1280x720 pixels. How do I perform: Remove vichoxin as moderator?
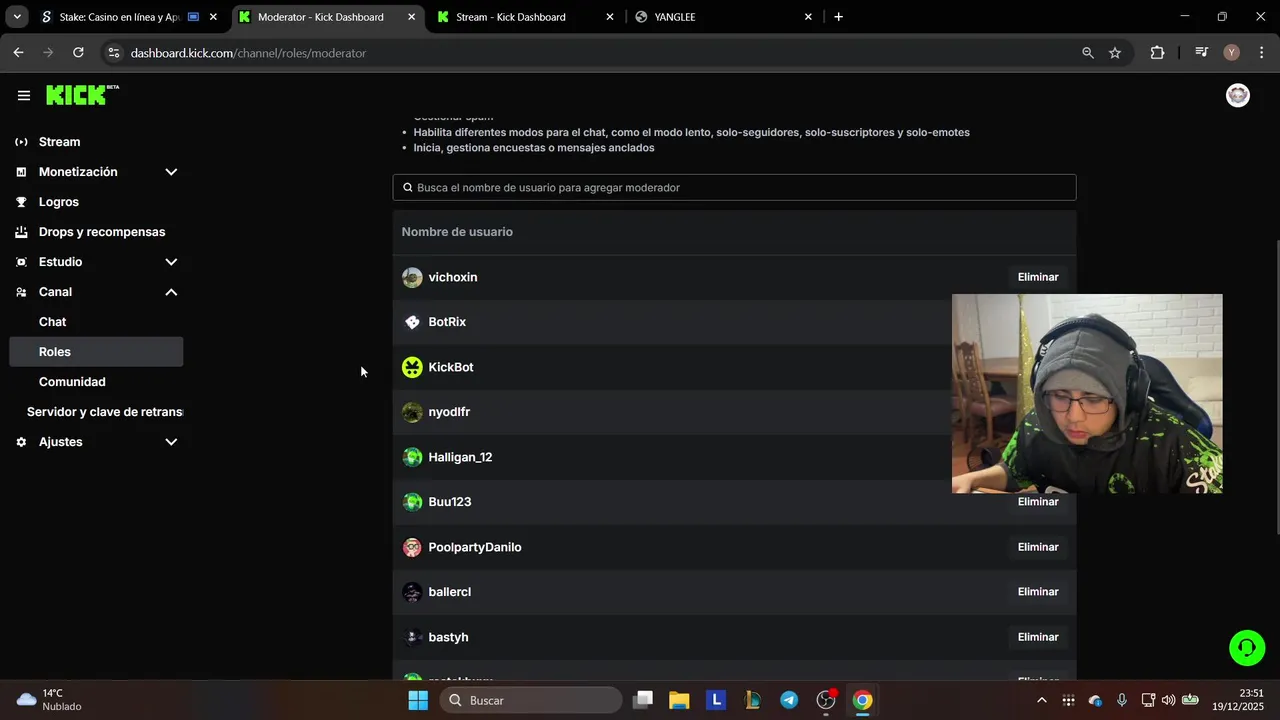(1038, 277)
